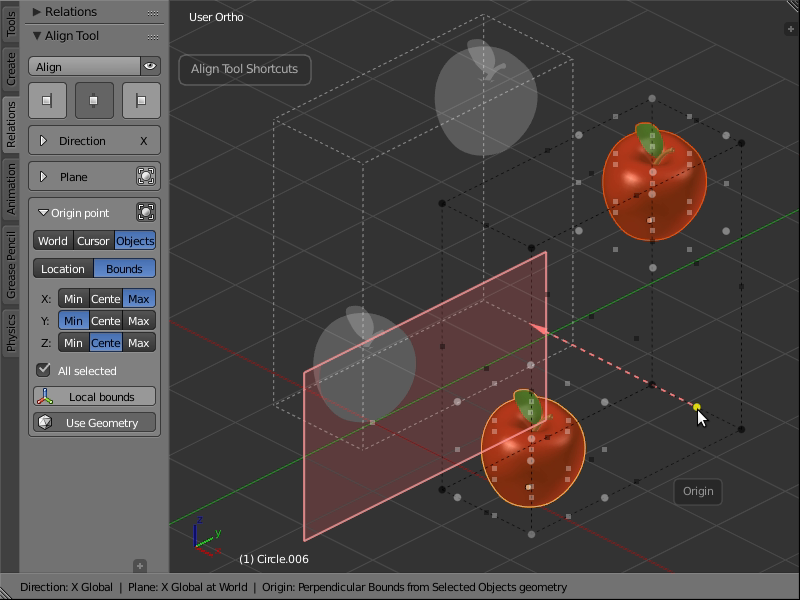Enable Location mode instead of Bounds
Screen dimensions: 800x600
(63, 268)
